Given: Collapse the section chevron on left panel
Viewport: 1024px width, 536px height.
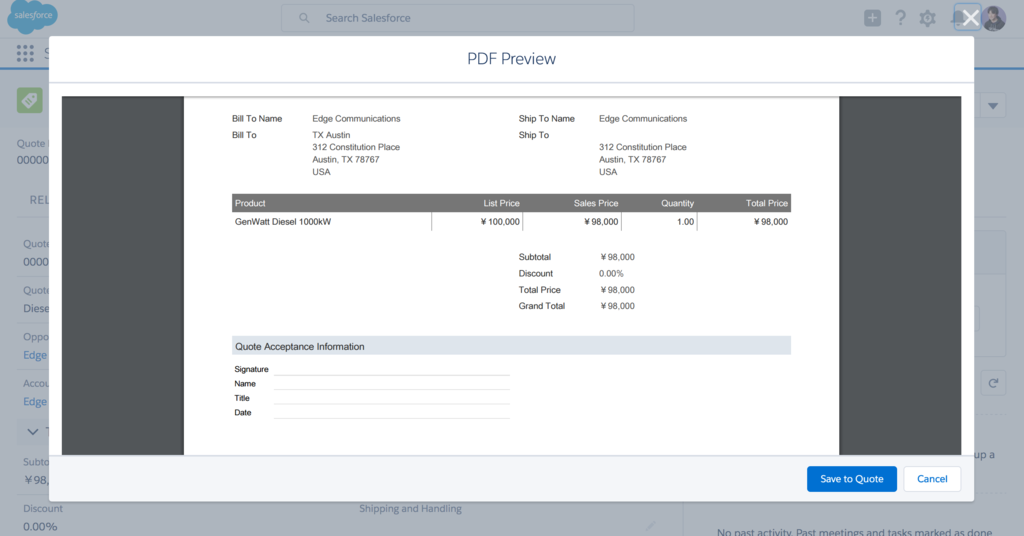Looking at the screenshot, I should pos(33,432).
